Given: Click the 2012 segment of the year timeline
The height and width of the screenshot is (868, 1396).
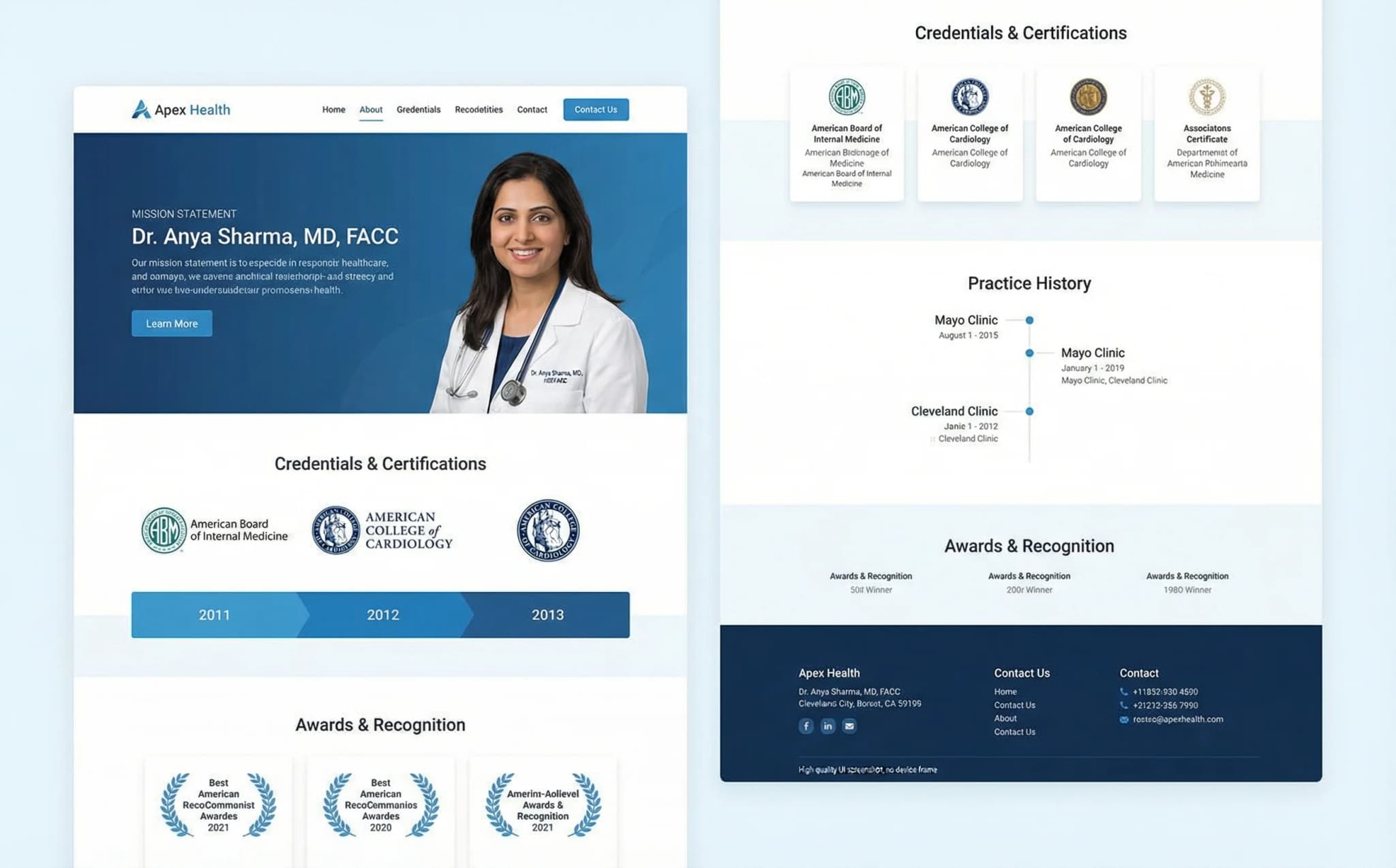Looking at the screenshot, I should pos(382,614).
